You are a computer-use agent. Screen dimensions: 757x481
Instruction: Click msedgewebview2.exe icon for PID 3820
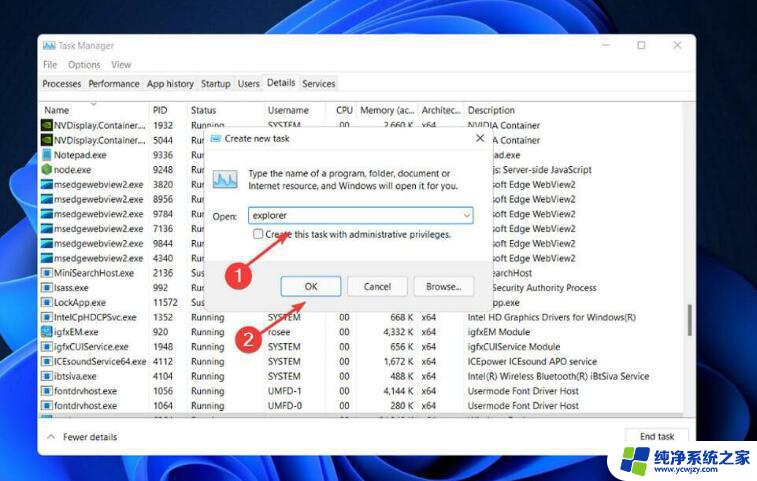(x=46, y=184)
